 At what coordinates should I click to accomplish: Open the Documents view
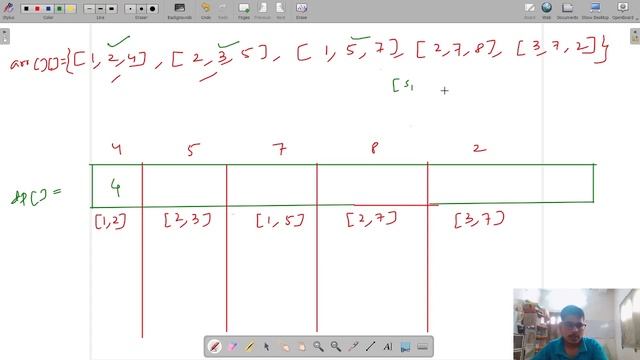point(567,10)
